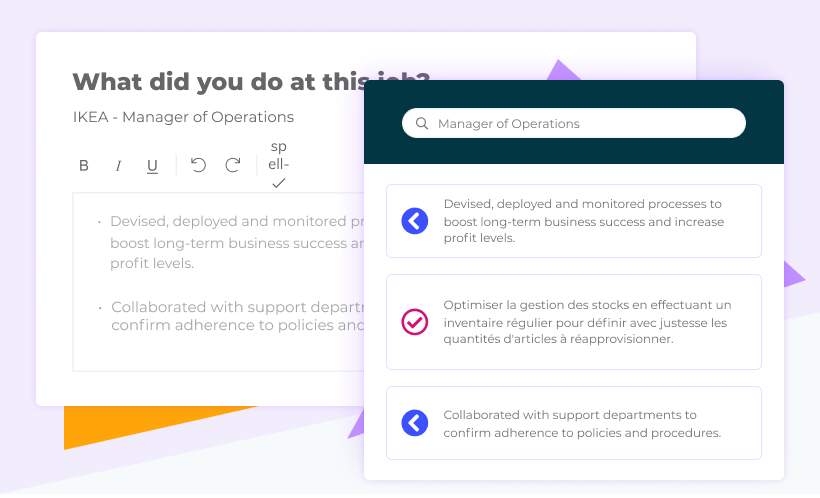The width and height of the screenshot is (820, 498).
Task: Underline text using the U icon
Action: click(152, 166)
